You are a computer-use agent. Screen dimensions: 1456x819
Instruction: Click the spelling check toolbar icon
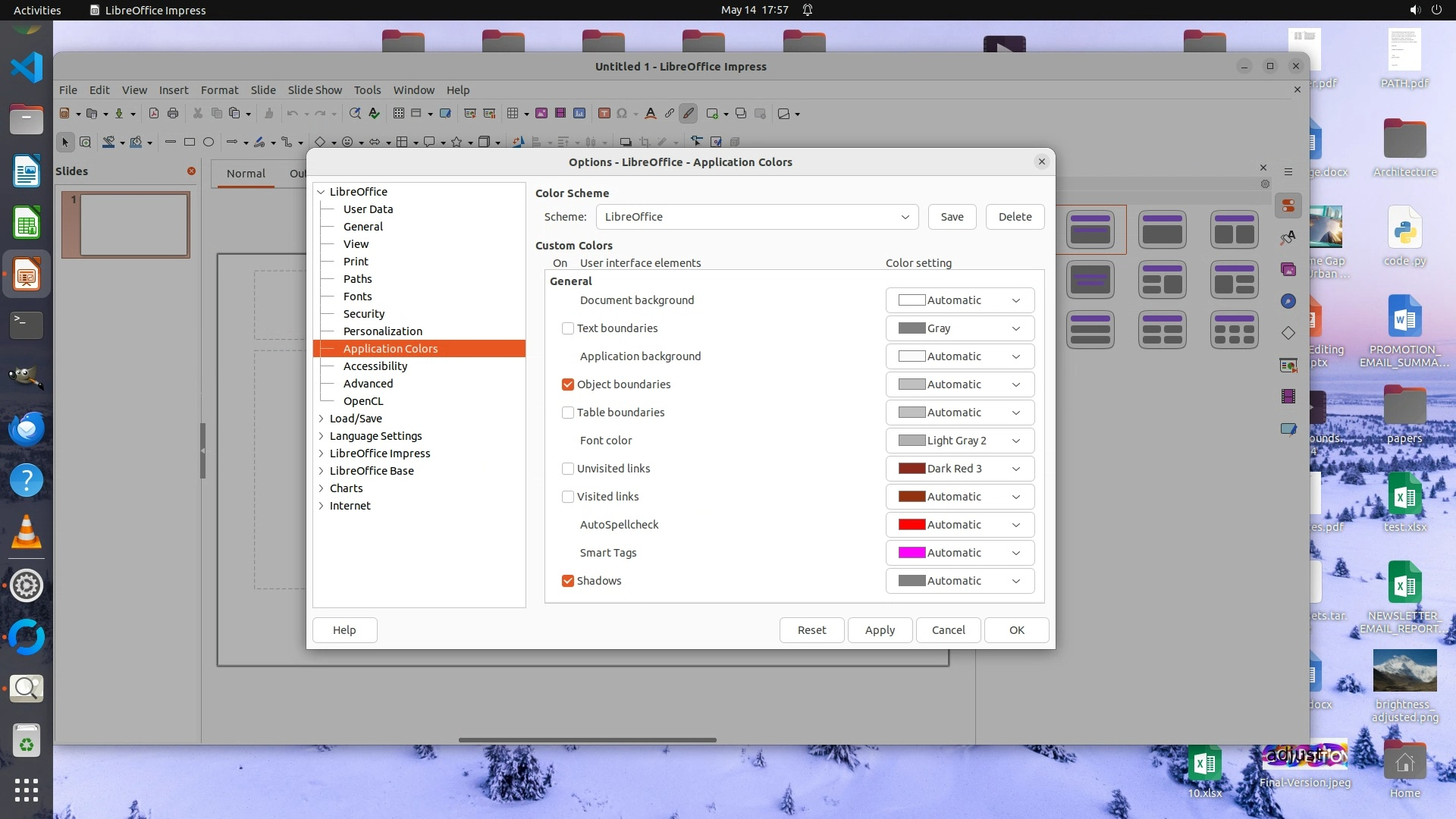tap(374, 114)
